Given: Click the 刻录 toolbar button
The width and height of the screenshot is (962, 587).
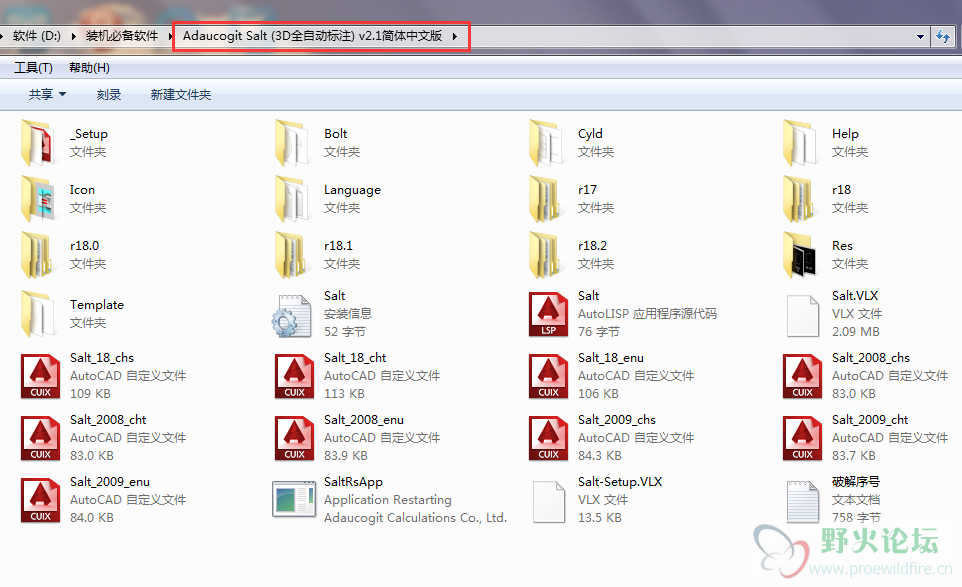Looking at the screenshot, I should [x=109, y=94].
